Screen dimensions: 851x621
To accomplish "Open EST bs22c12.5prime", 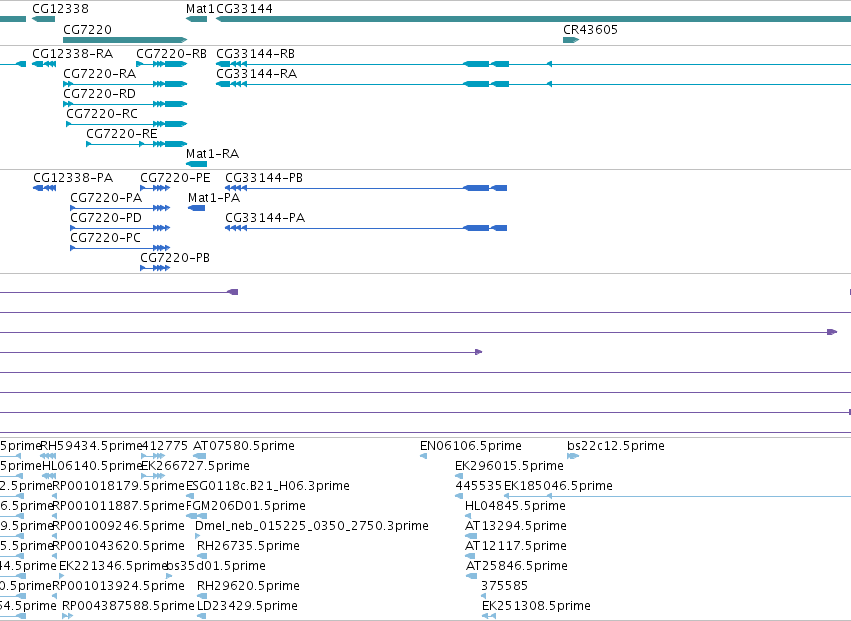I will [573, 456].
